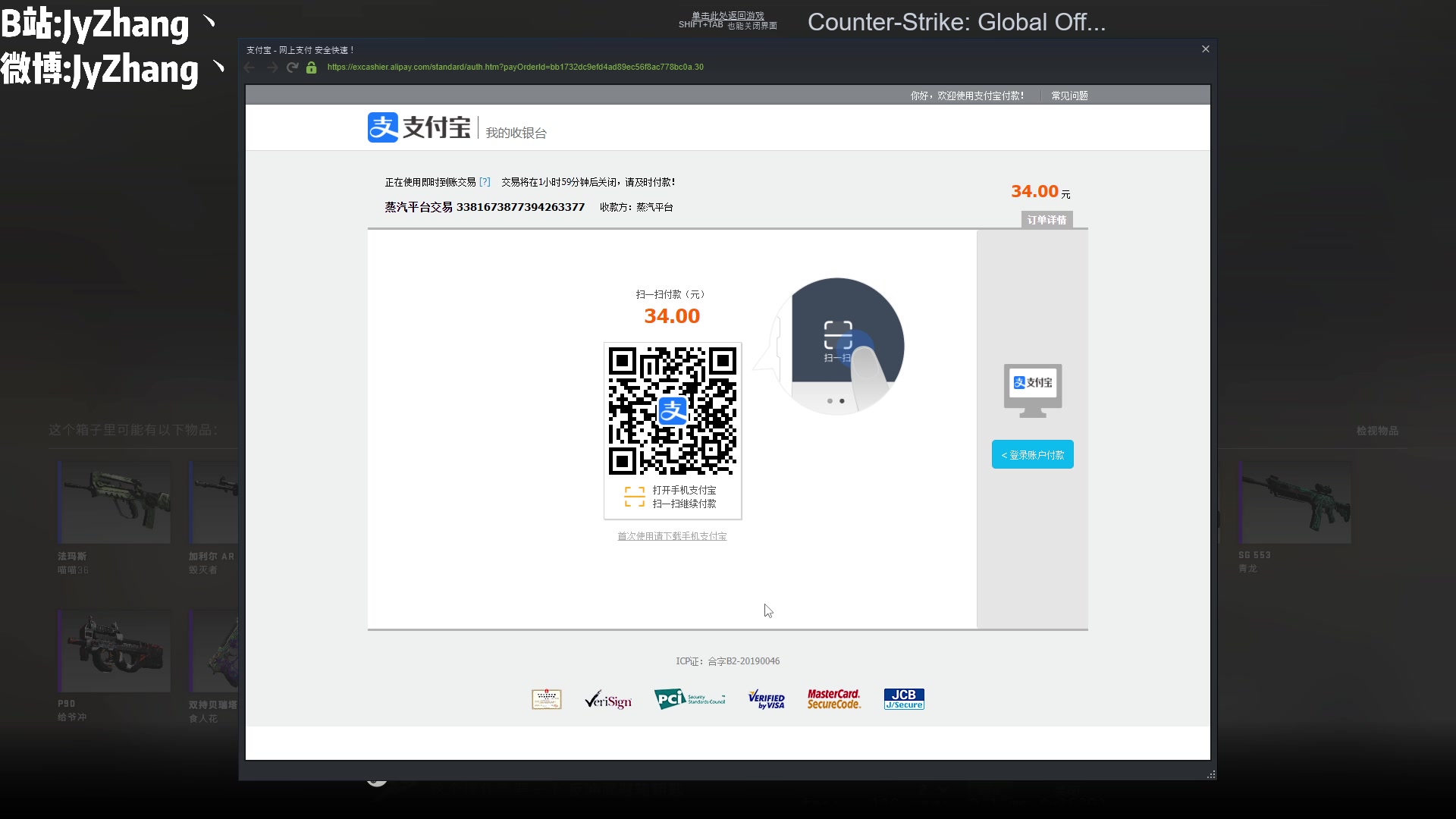Click the browser back arrow icon
The image size is (1456, 819).
click(x=249, y=67)
